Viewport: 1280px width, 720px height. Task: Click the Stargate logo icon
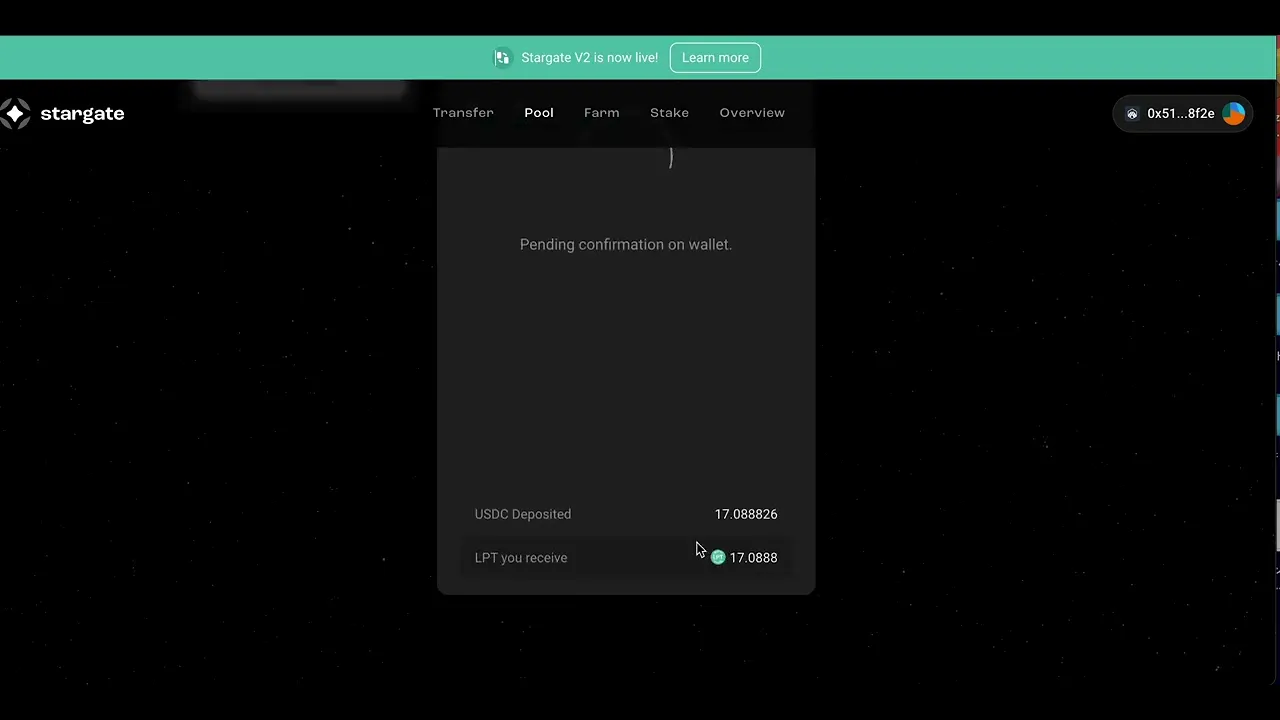point(15,114)
